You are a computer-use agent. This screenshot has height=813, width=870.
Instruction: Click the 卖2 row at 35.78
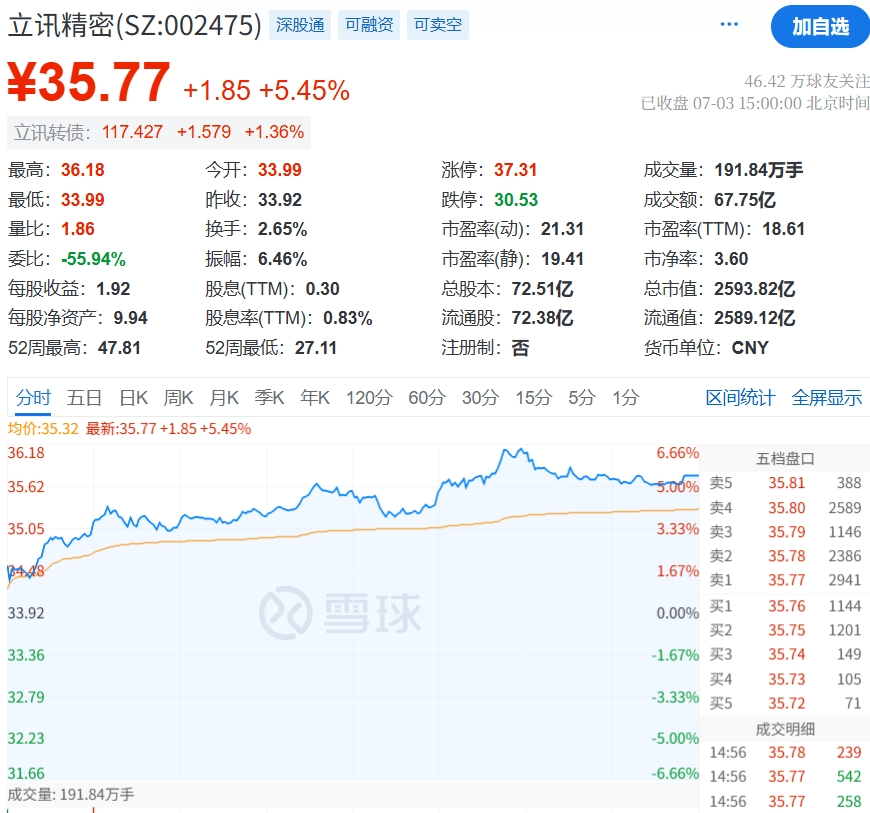pos(785,556)
